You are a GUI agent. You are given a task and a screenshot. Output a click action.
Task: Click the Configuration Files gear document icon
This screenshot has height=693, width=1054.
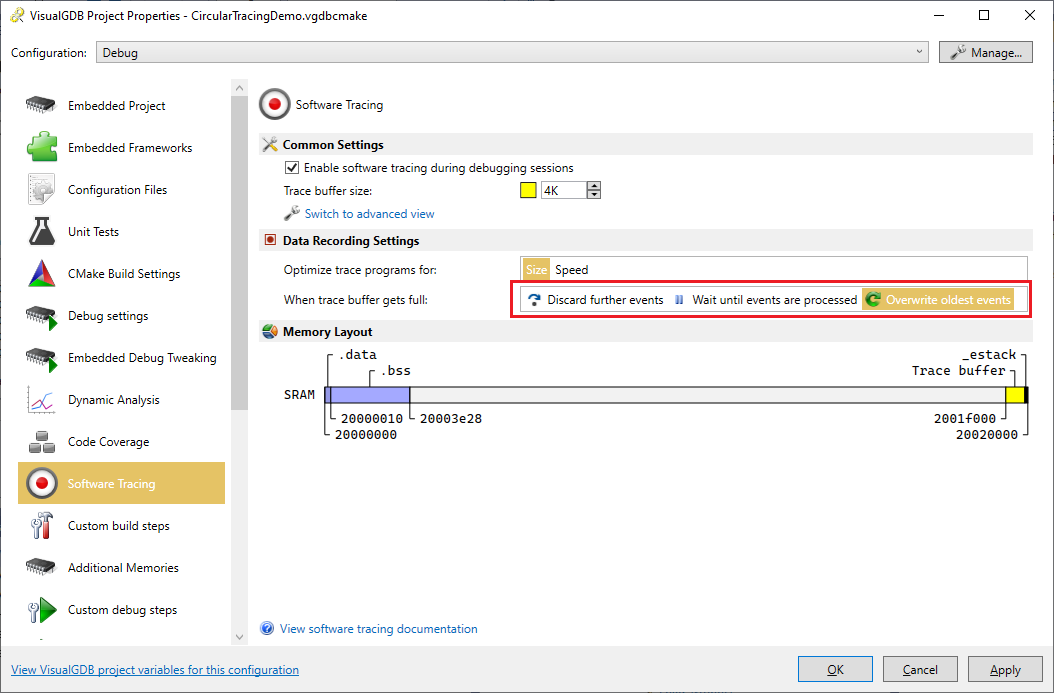point(41,190)
